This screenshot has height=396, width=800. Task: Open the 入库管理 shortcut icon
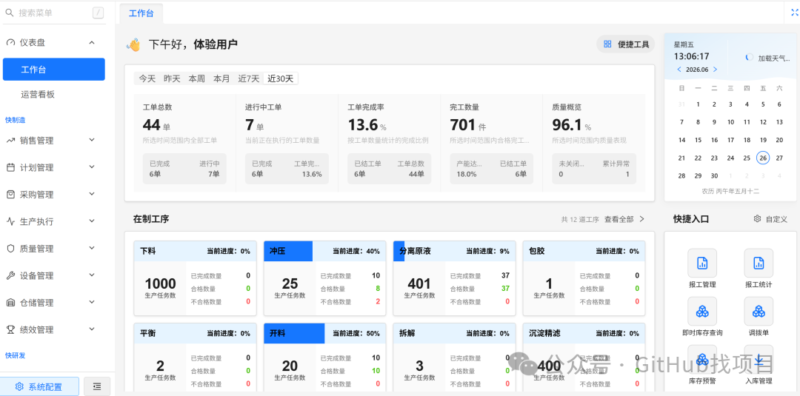coord(758,359)
